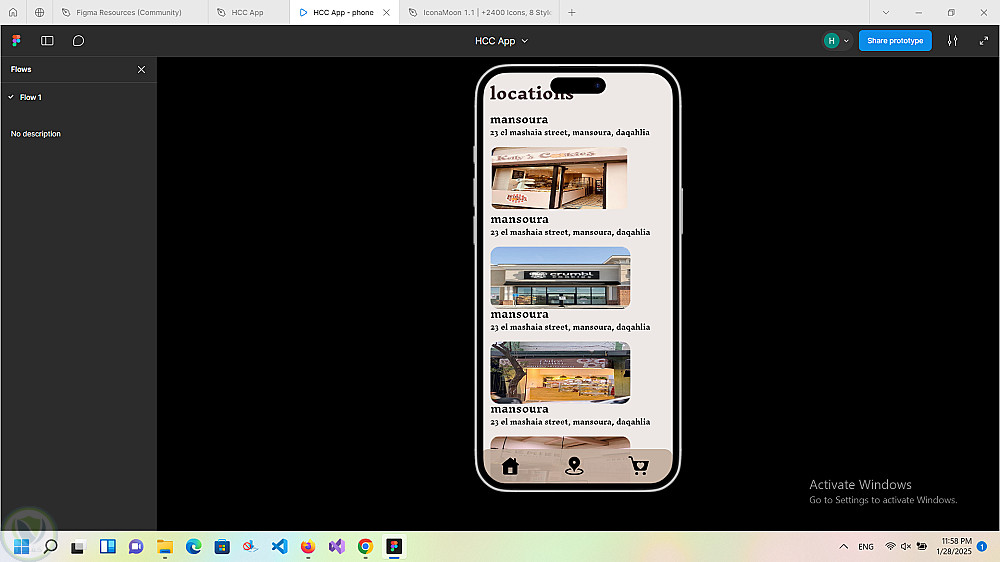Open the Figma main menu logo
Viewport: 1000px width, 562px height.
pos(17,41)
